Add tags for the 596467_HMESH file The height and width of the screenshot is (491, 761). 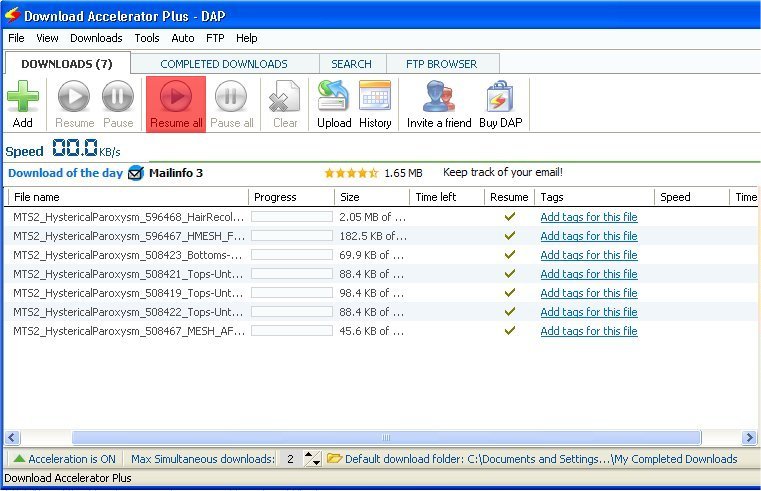pyautogui.click(x=589, y=236)
